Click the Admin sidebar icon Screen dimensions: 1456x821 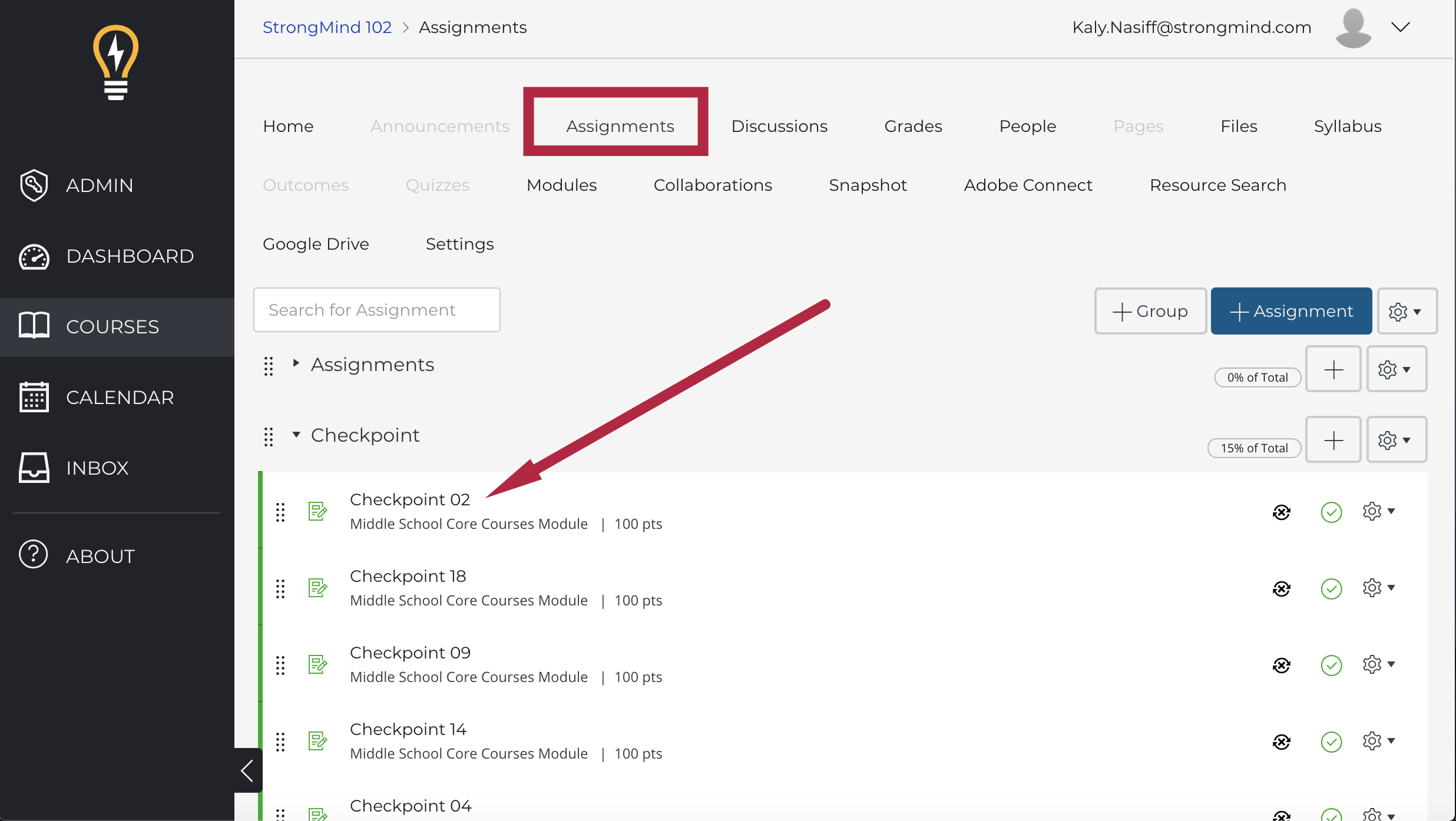coord(33,186)
